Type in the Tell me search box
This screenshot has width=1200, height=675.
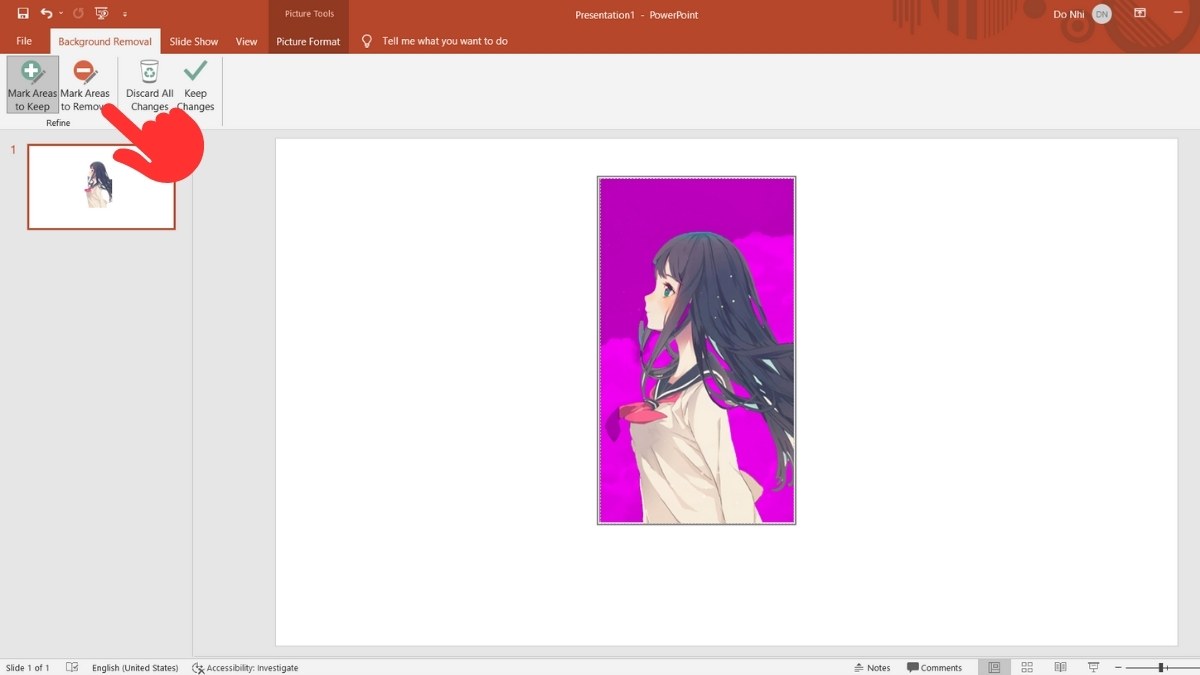[445, 41]
